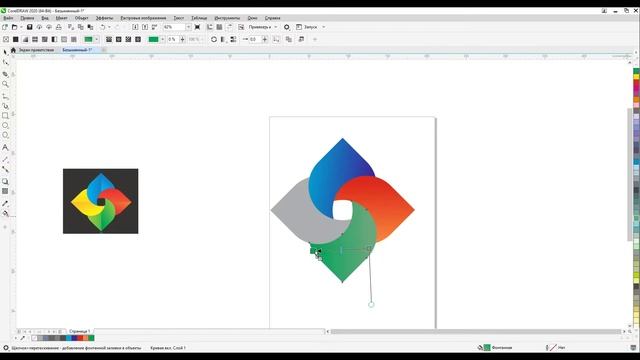This screenshot has height=360, width=640.
Task: Click the Undo arrow
Action: [x=102, y=27]
